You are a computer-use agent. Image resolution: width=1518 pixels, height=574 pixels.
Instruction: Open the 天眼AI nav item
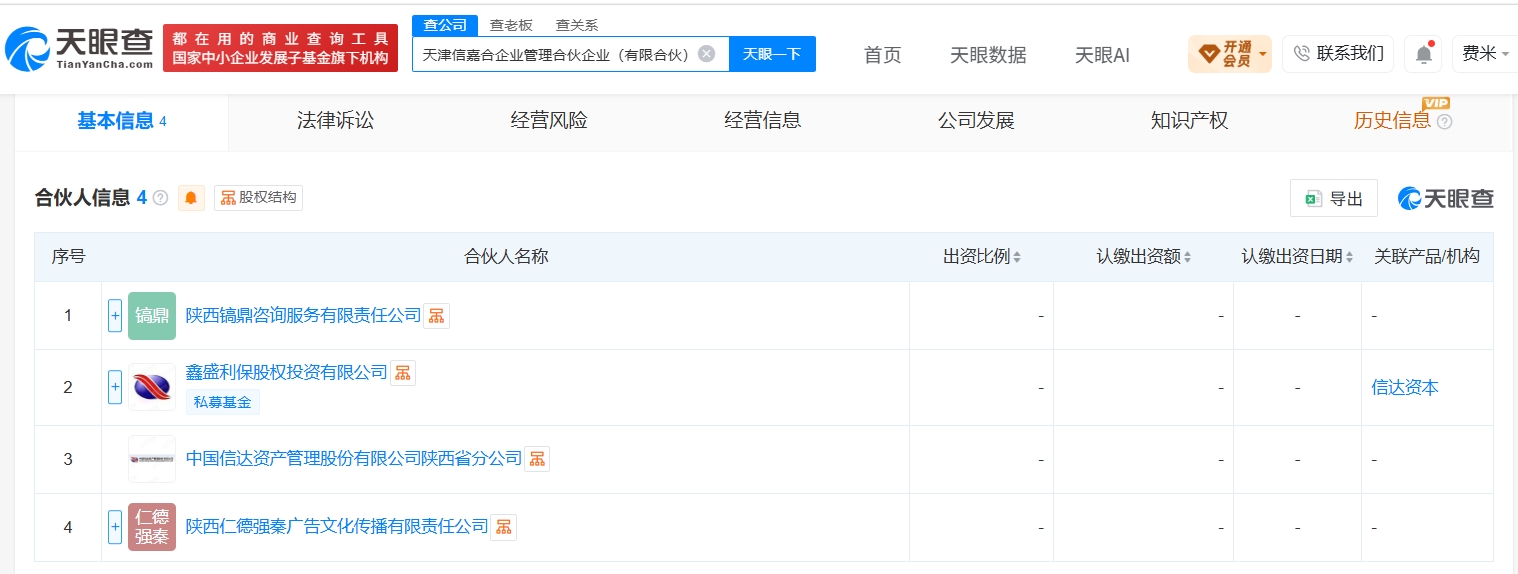1102,55
